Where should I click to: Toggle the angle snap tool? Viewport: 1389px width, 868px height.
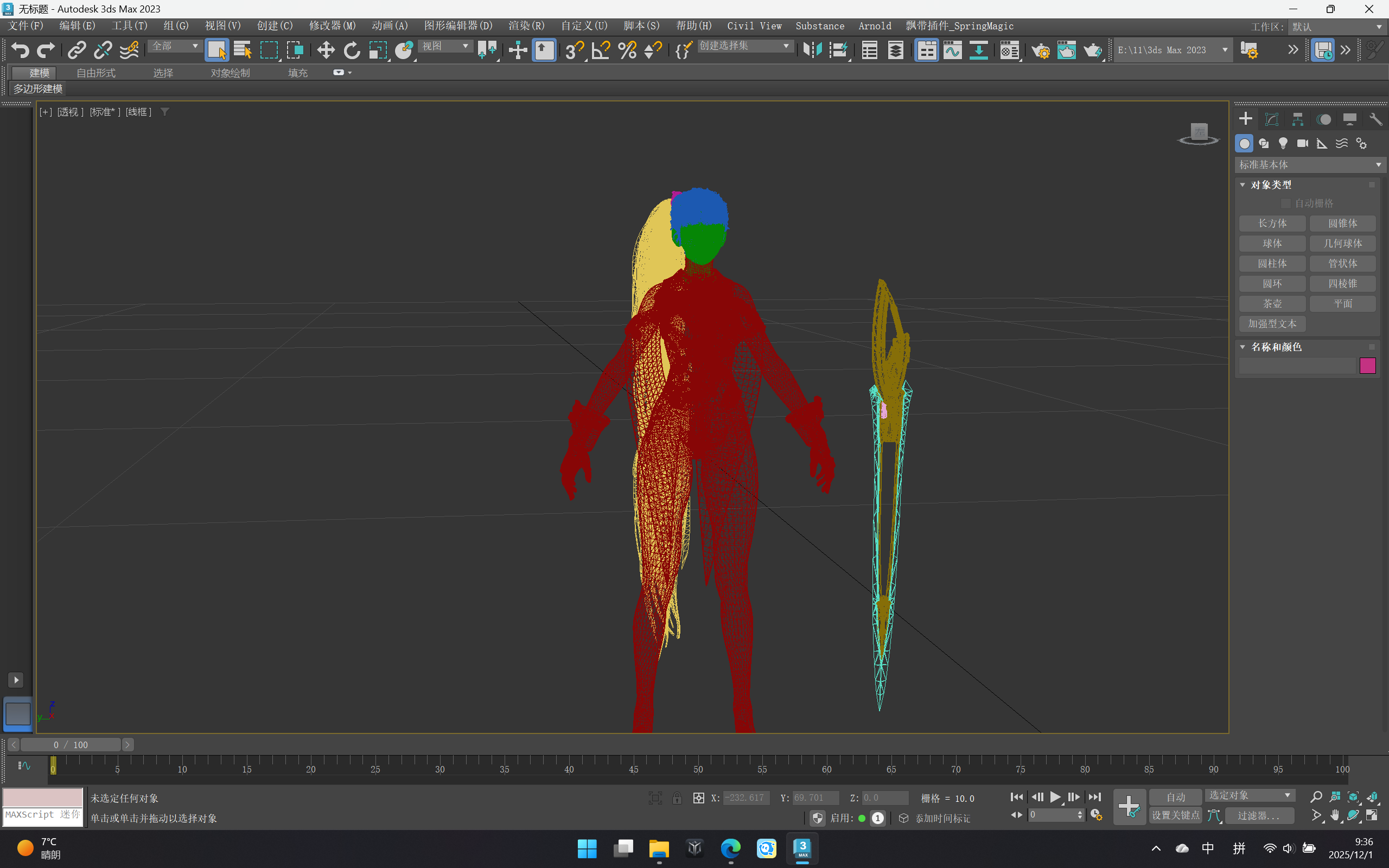click(x=601, y=50)
